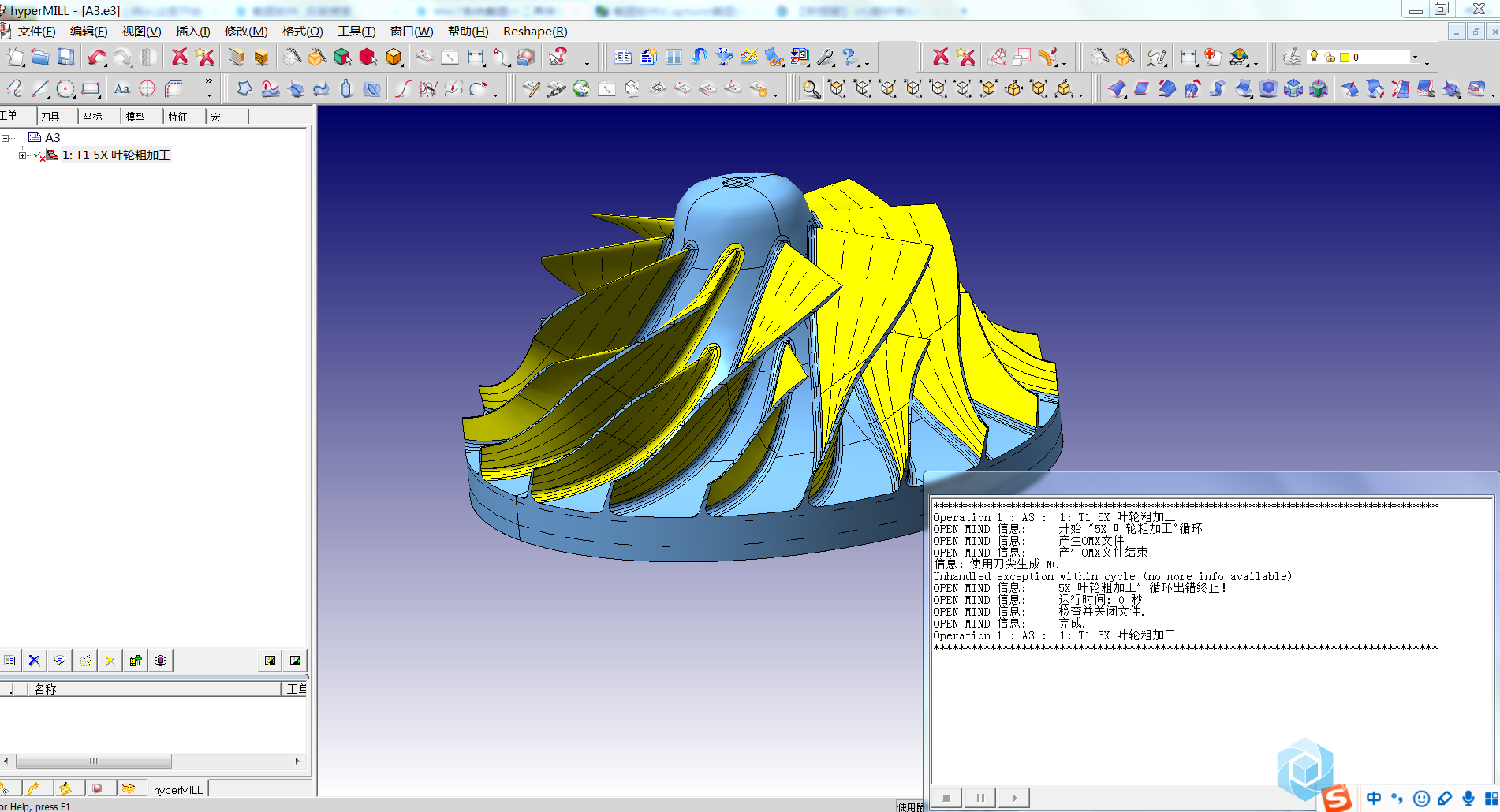Open layer toolbar options dropdown arrow
Image resolution: width=1500 pixels, height=812 pixels.
[1427, 62]
